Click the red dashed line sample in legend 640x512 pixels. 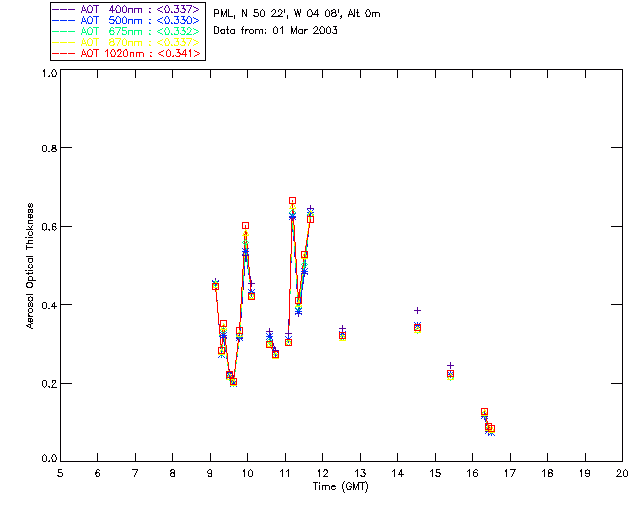(64, 53)
